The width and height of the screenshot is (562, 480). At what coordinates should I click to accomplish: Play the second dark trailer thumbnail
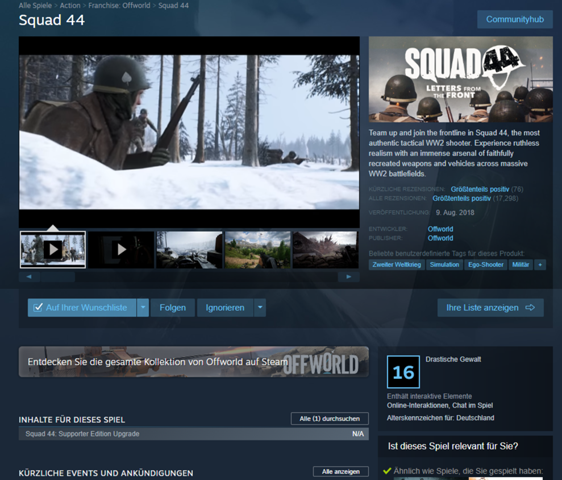121,249
